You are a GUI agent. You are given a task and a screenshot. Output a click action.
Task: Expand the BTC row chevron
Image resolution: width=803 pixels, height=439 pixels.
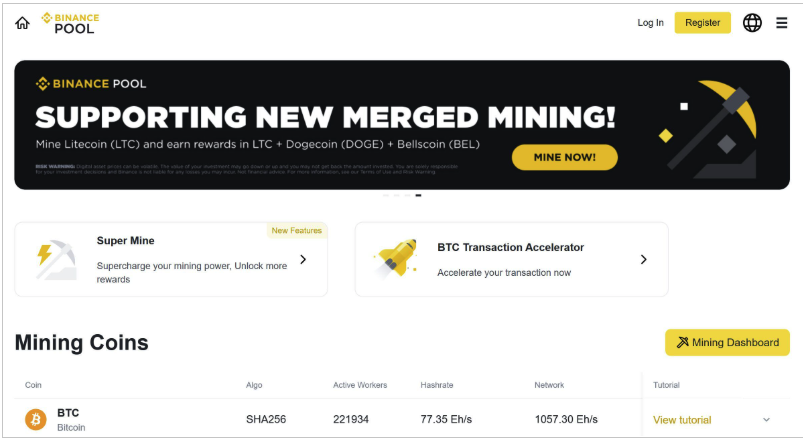coord(767,420)
